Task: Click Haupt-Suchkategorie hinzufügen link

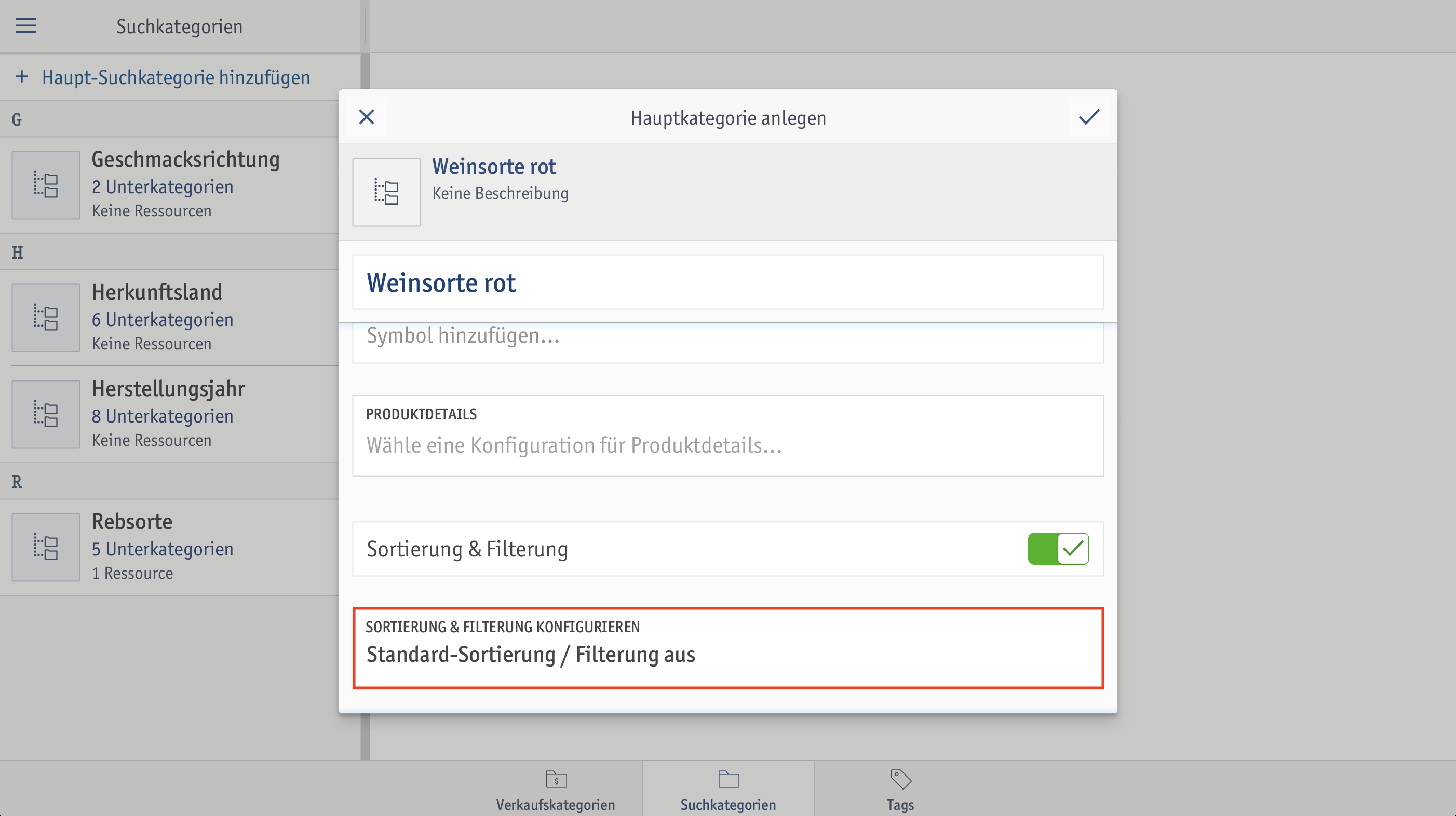Action: [176, 77]
